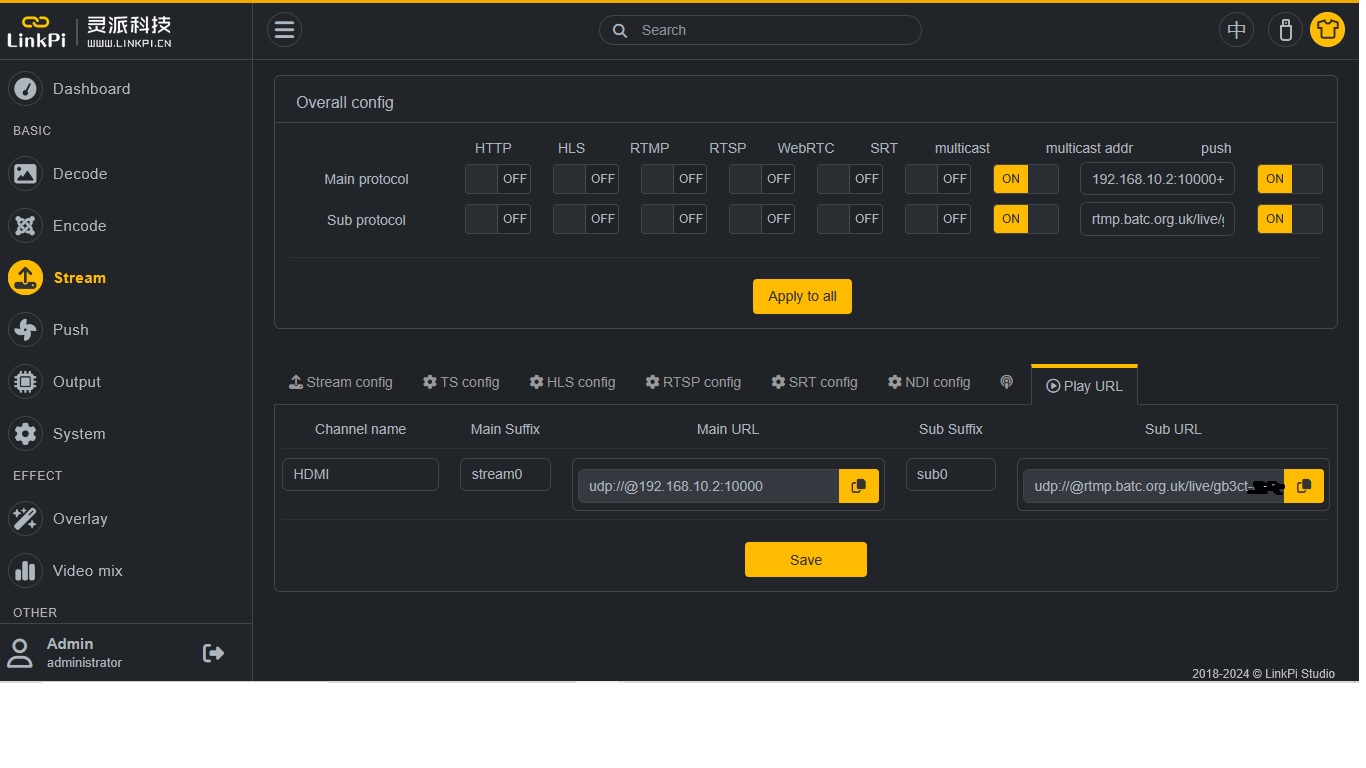Toggle Main protocol WebRTC switch

pos(849,179)
